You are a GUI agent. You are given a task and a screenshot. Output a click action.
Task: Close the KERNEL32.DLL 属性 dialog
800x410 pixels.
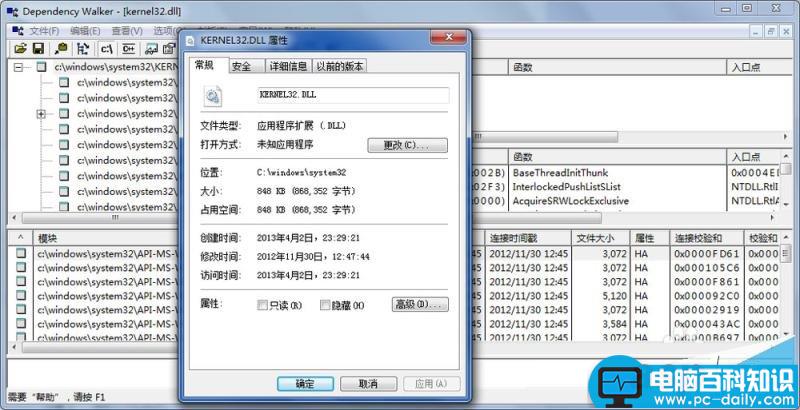coord(448,37)
